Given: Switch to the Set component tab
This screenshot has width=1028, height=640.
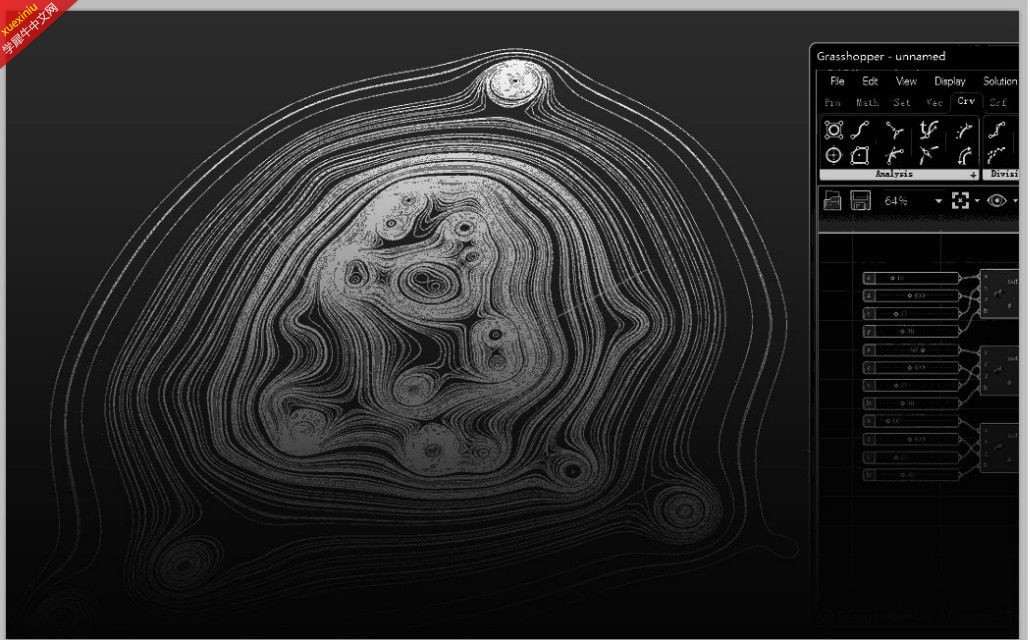Looking at the screenshot, I should click(902, 102).
